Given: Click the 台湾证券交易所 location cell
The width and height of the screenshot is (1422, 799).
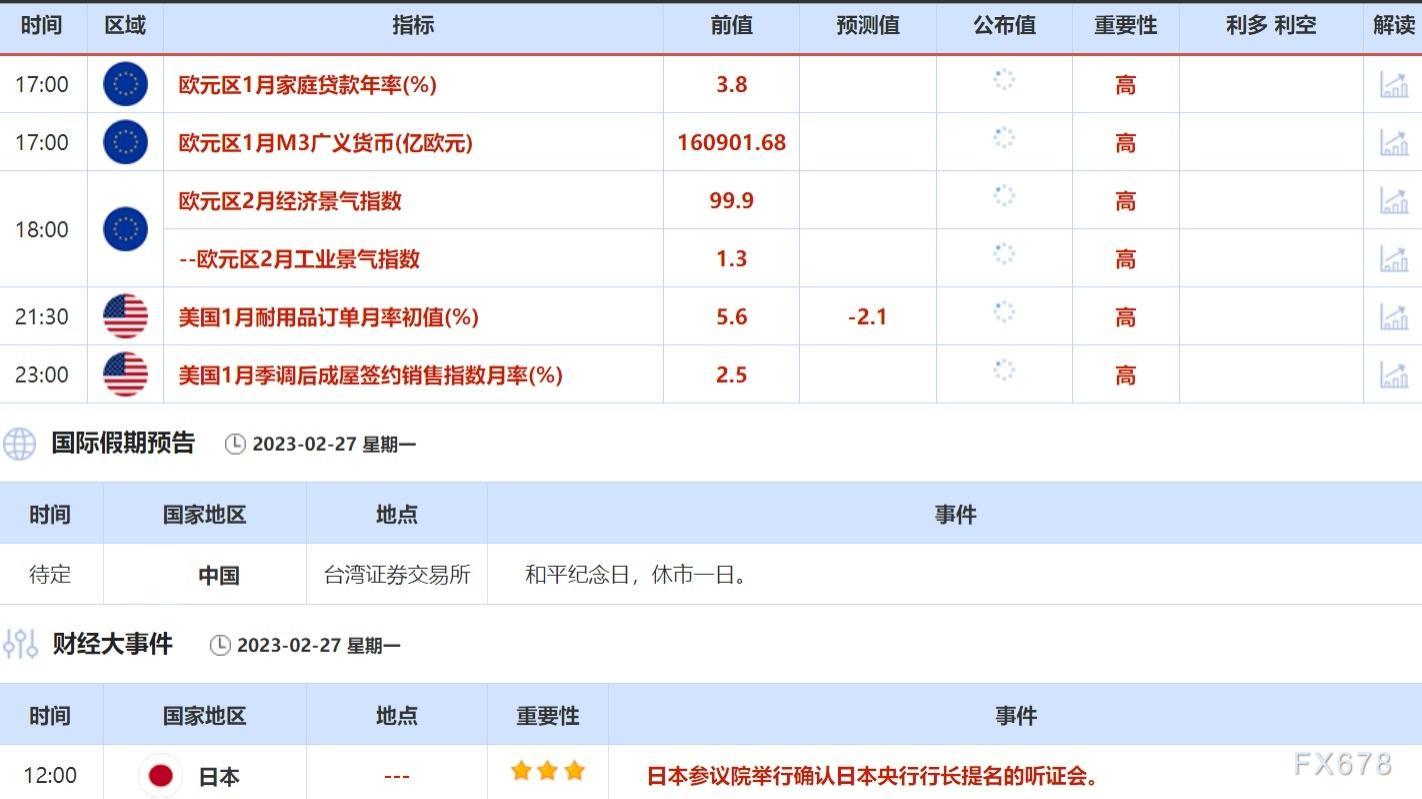Looking at the screenshot, I should 397,575.
